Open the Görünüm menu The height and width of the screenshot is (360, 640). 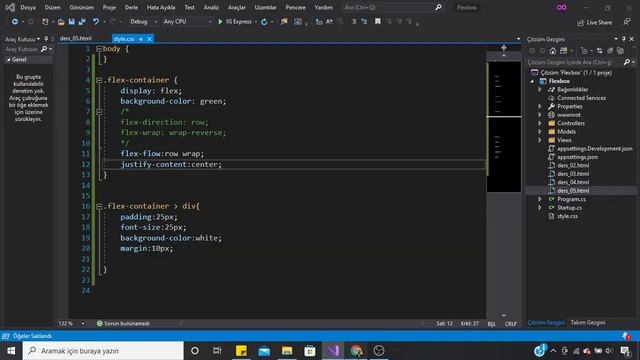pos(82,7)
